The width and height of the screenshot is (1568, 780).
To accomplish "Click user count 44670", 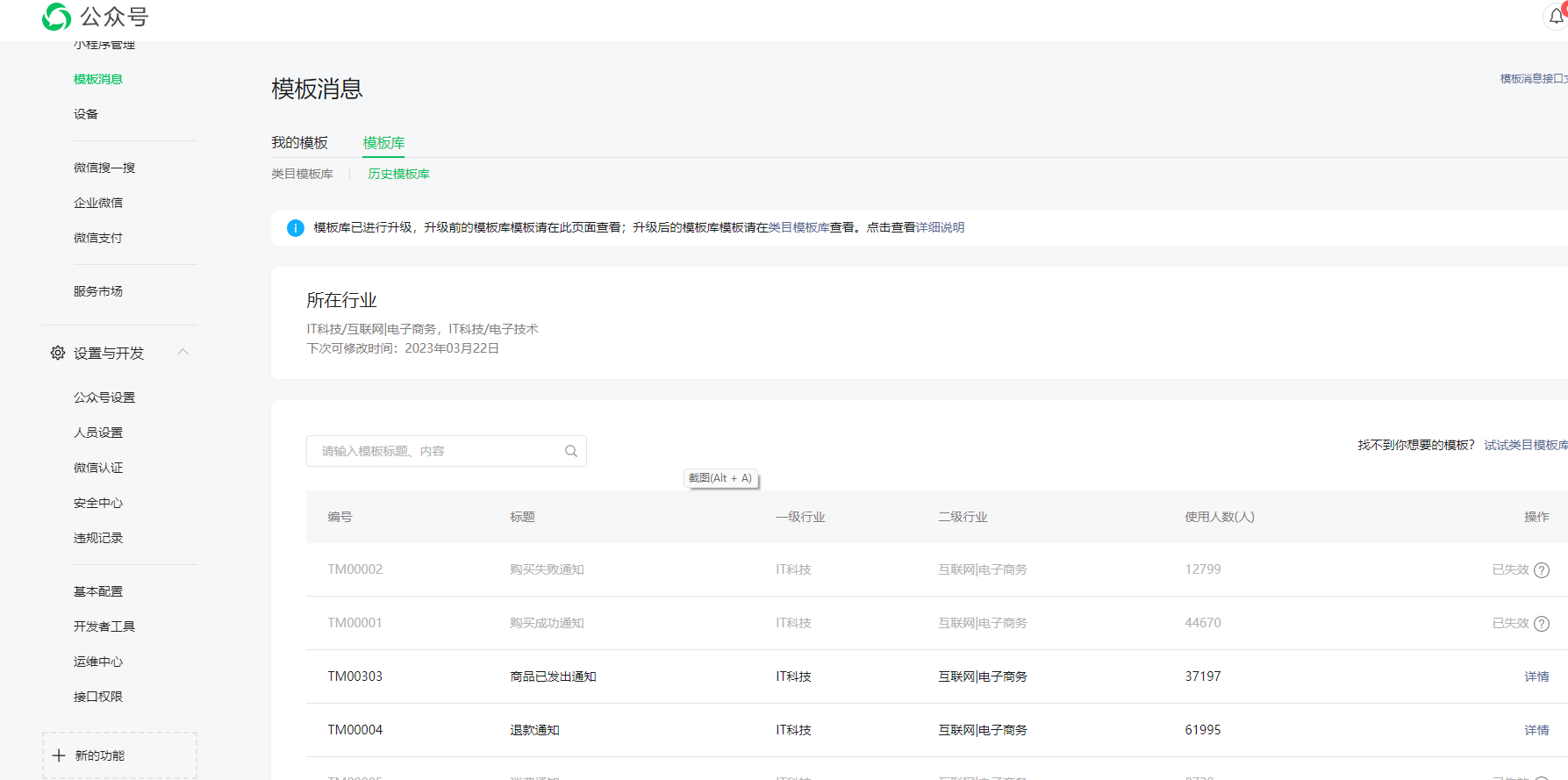I will tap(1203, 623).
